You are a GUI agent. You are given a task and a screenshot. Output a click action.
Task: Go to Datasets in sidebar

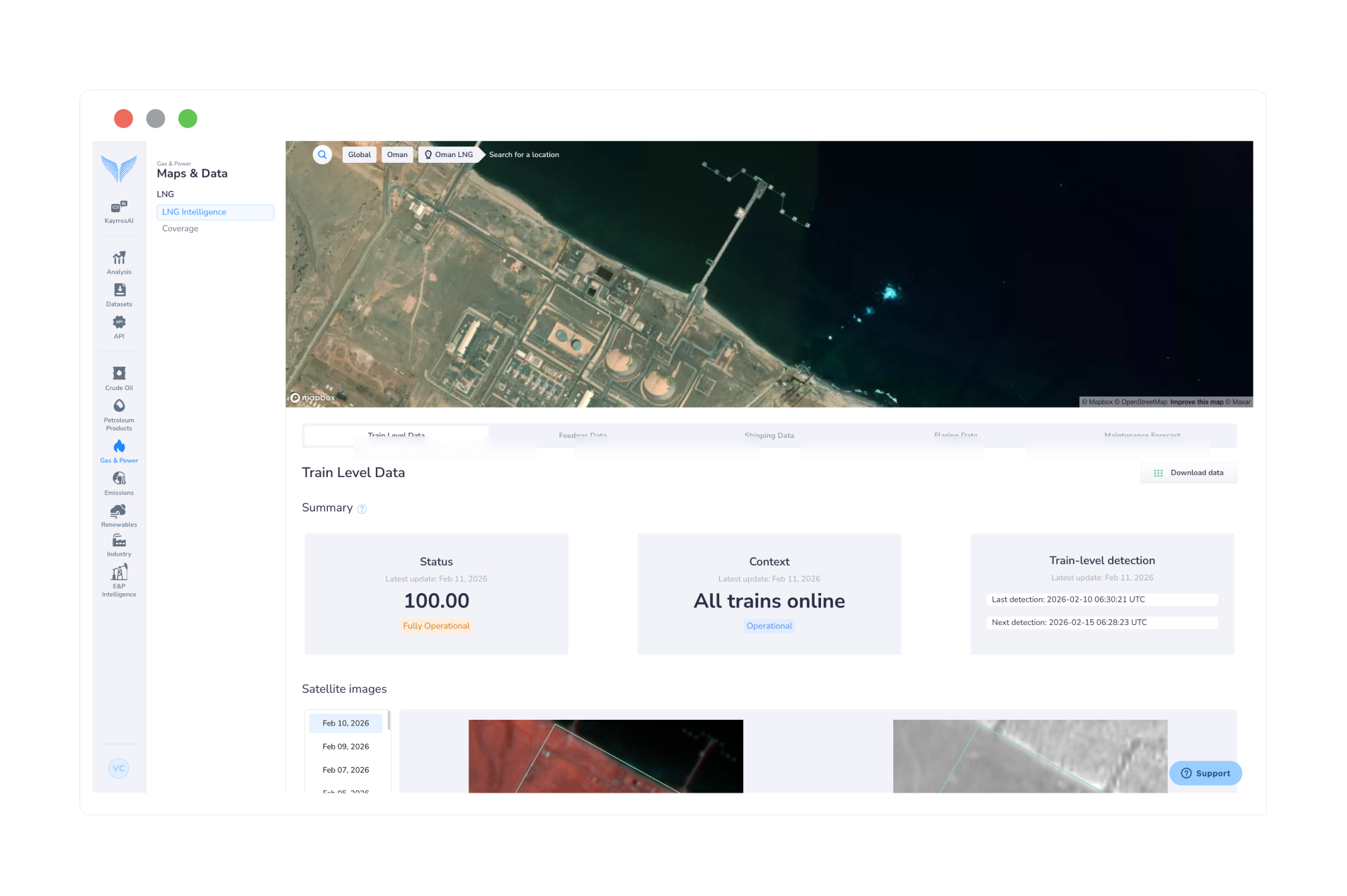point(119,291)
